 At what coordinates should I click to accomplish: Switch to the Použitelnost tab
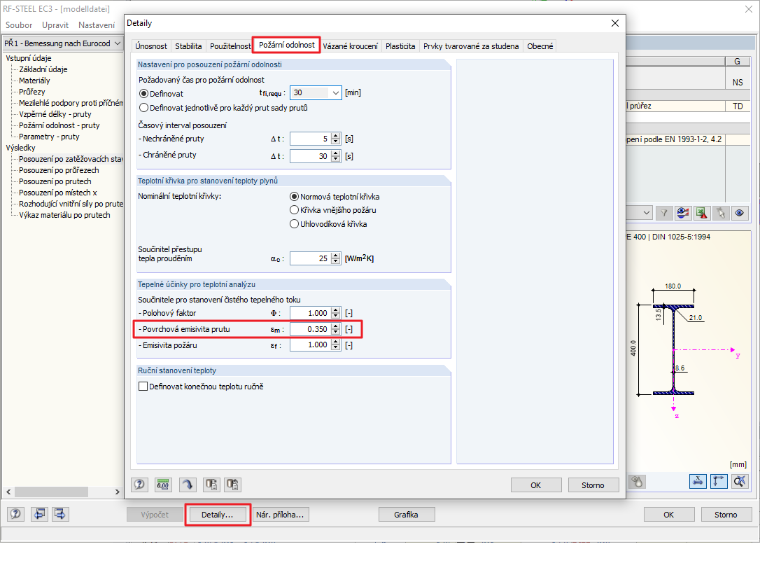pos(230,46)
